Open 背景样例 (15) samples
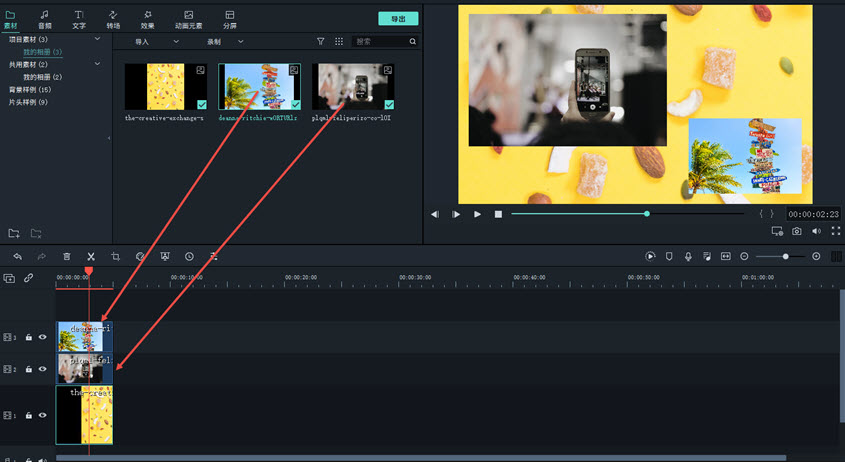Screen dimensions: 845x462 tap(30, 89)
